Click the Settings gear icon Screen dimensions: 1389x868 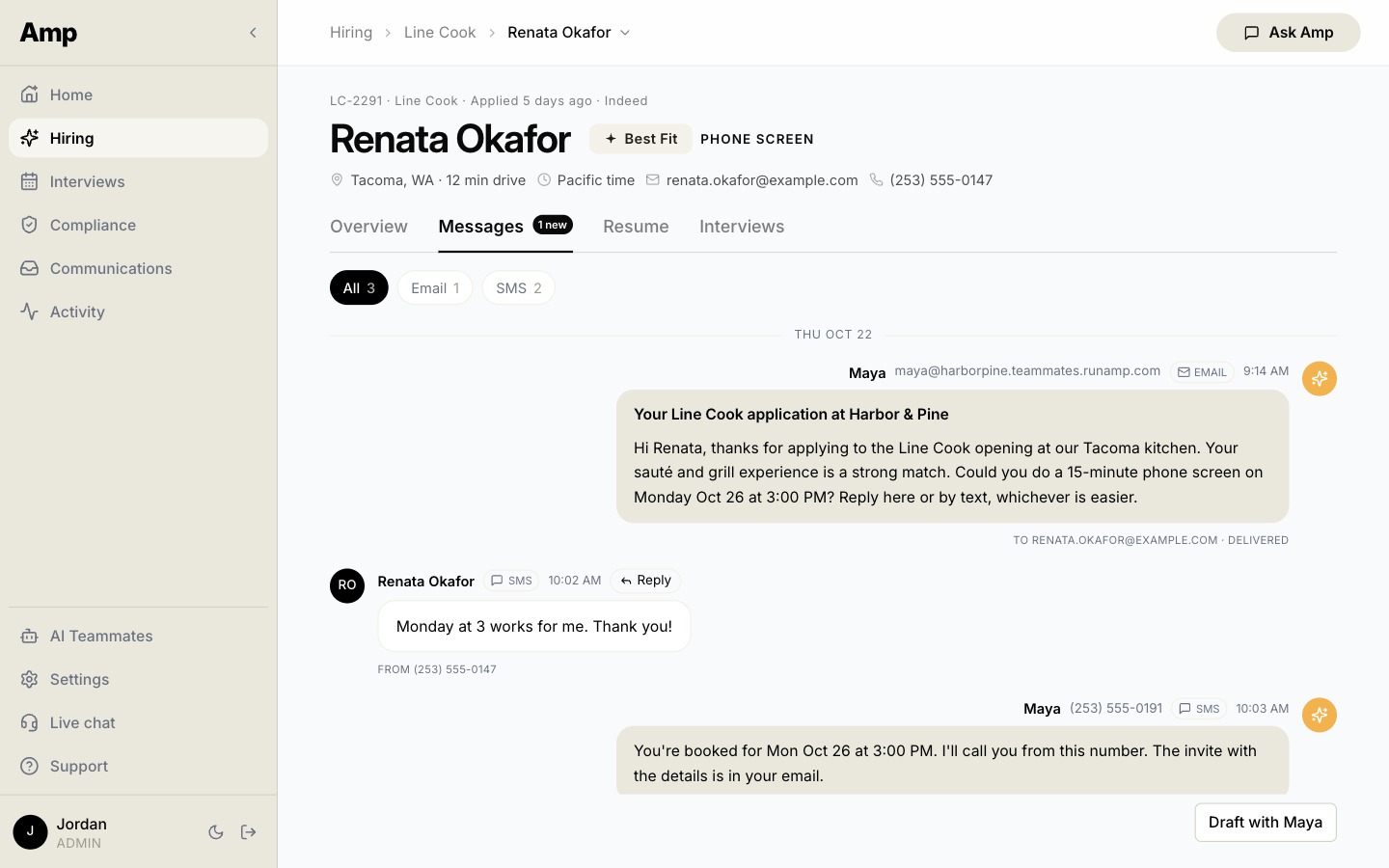point(30,679)
